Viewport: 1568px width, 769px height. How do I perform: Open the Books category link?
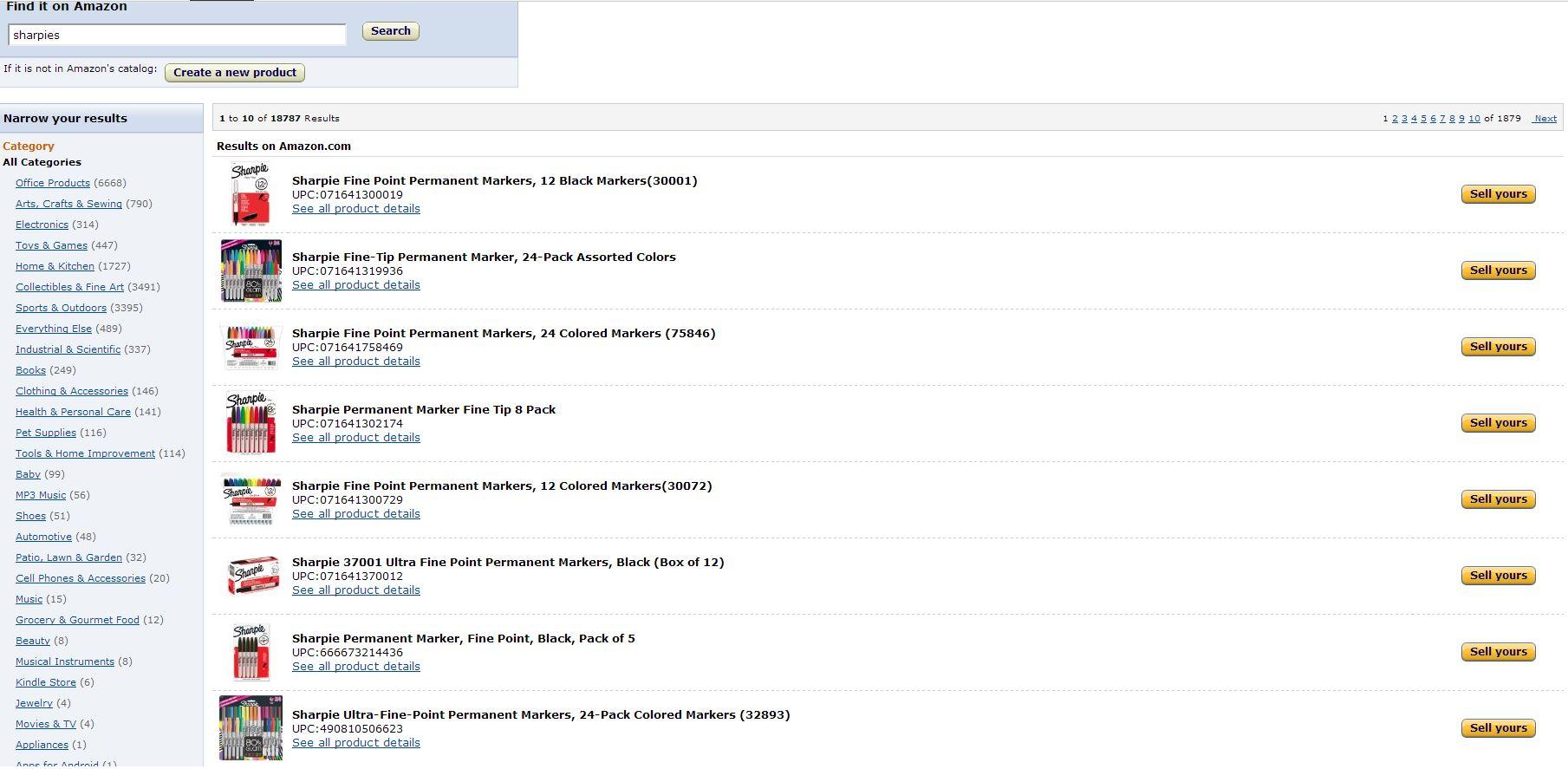tap(30, 370)
